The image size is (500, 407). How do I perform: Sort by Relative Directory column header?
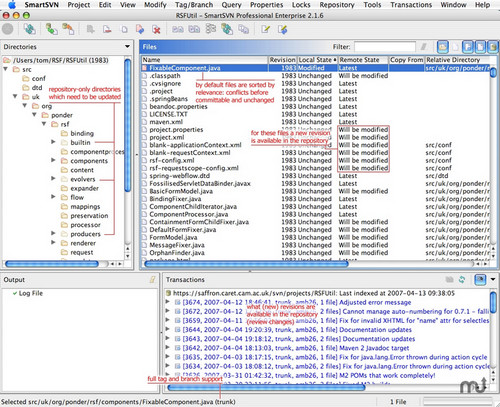pos(457,60)
